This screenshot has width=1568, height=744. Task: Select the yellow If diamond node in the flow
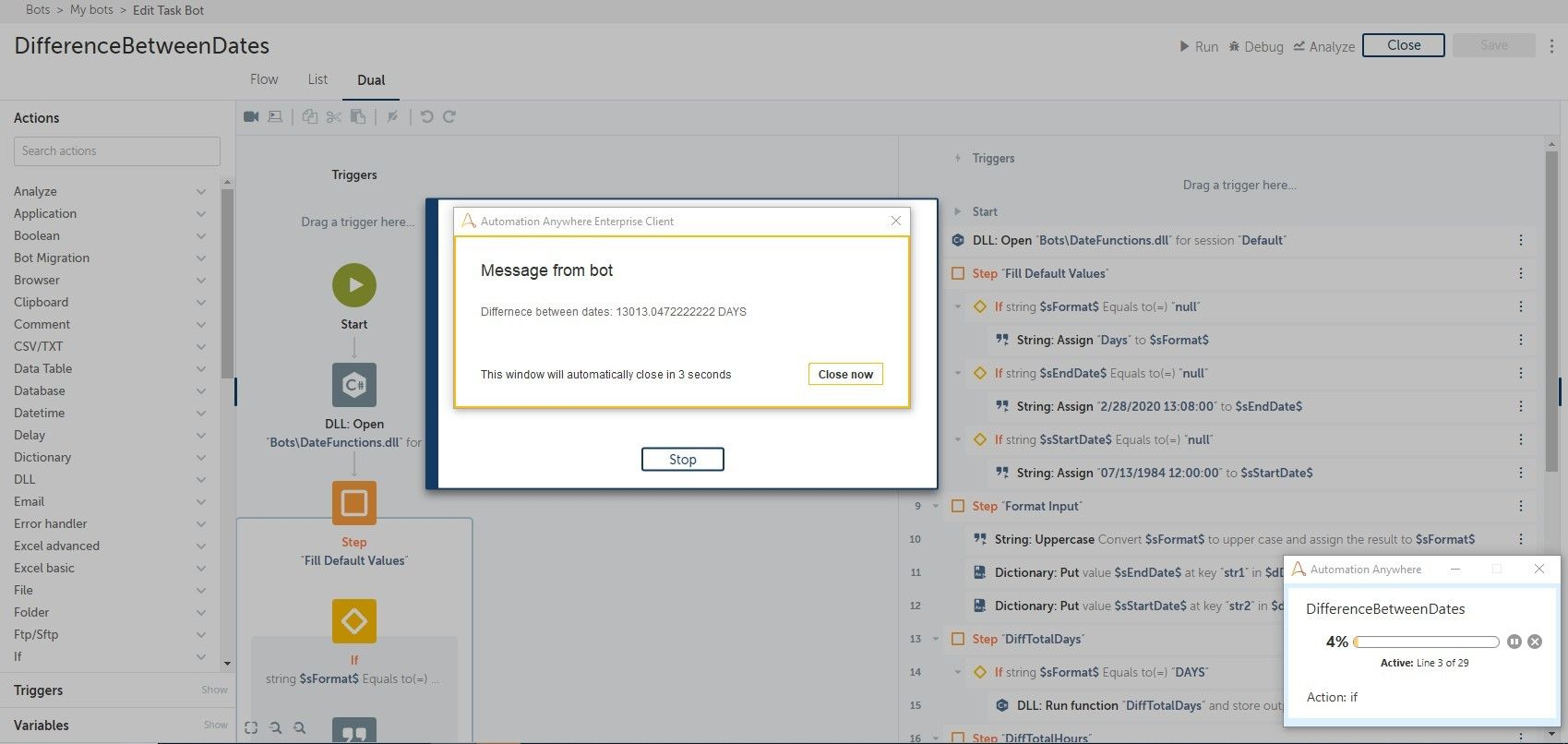coord(354,621)
